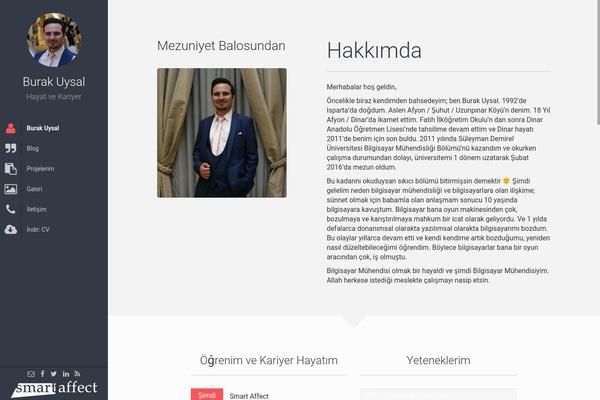Click the İletişim phone icon
The width and height of the screenshot is (600, 400).
[11, 209]
